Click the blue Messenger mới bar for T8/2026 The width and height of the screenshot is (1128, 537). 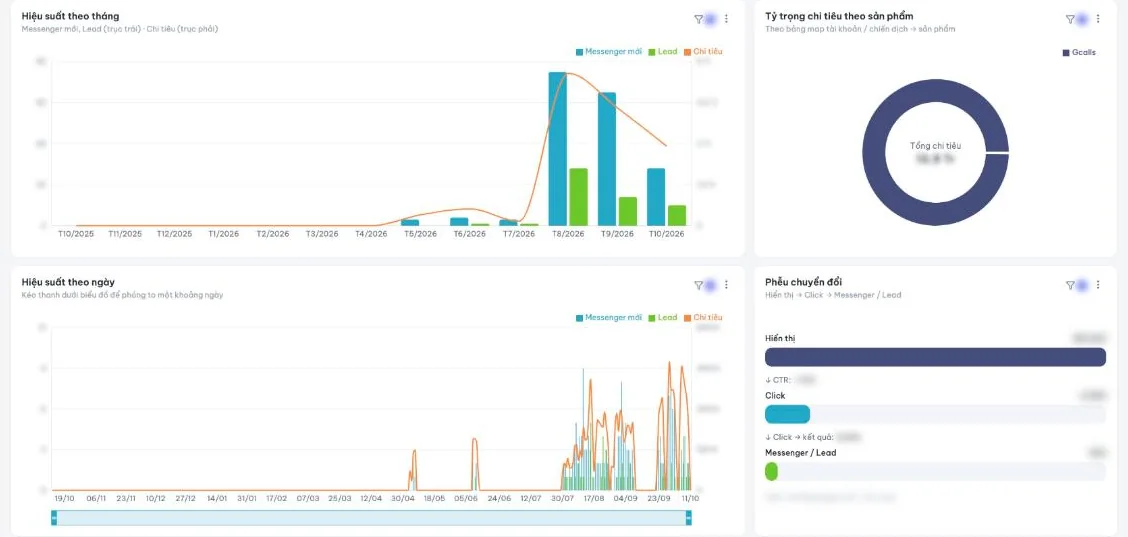[558, 148]
